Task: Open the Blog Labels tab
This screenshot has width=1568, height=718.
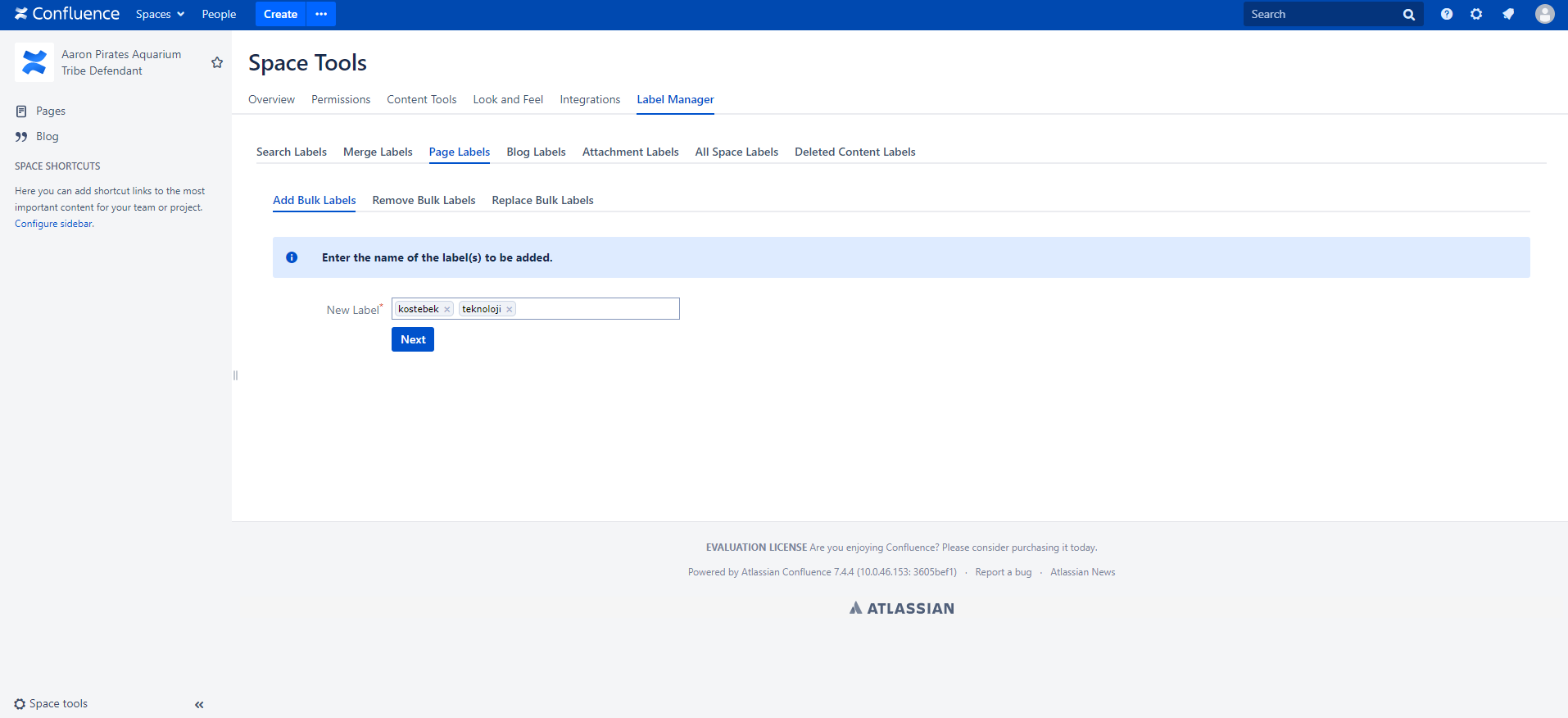Action: 536,152
